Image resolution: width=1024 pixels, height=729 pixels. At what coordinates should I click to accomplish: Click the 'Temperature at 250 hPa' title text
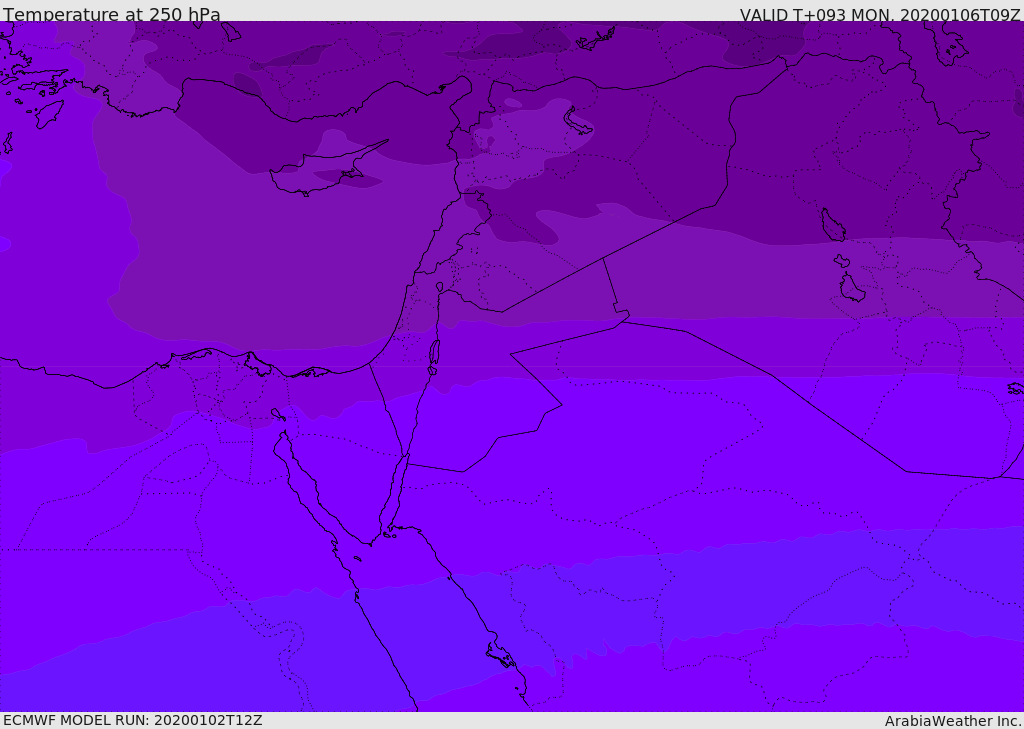tap(112, 14)
